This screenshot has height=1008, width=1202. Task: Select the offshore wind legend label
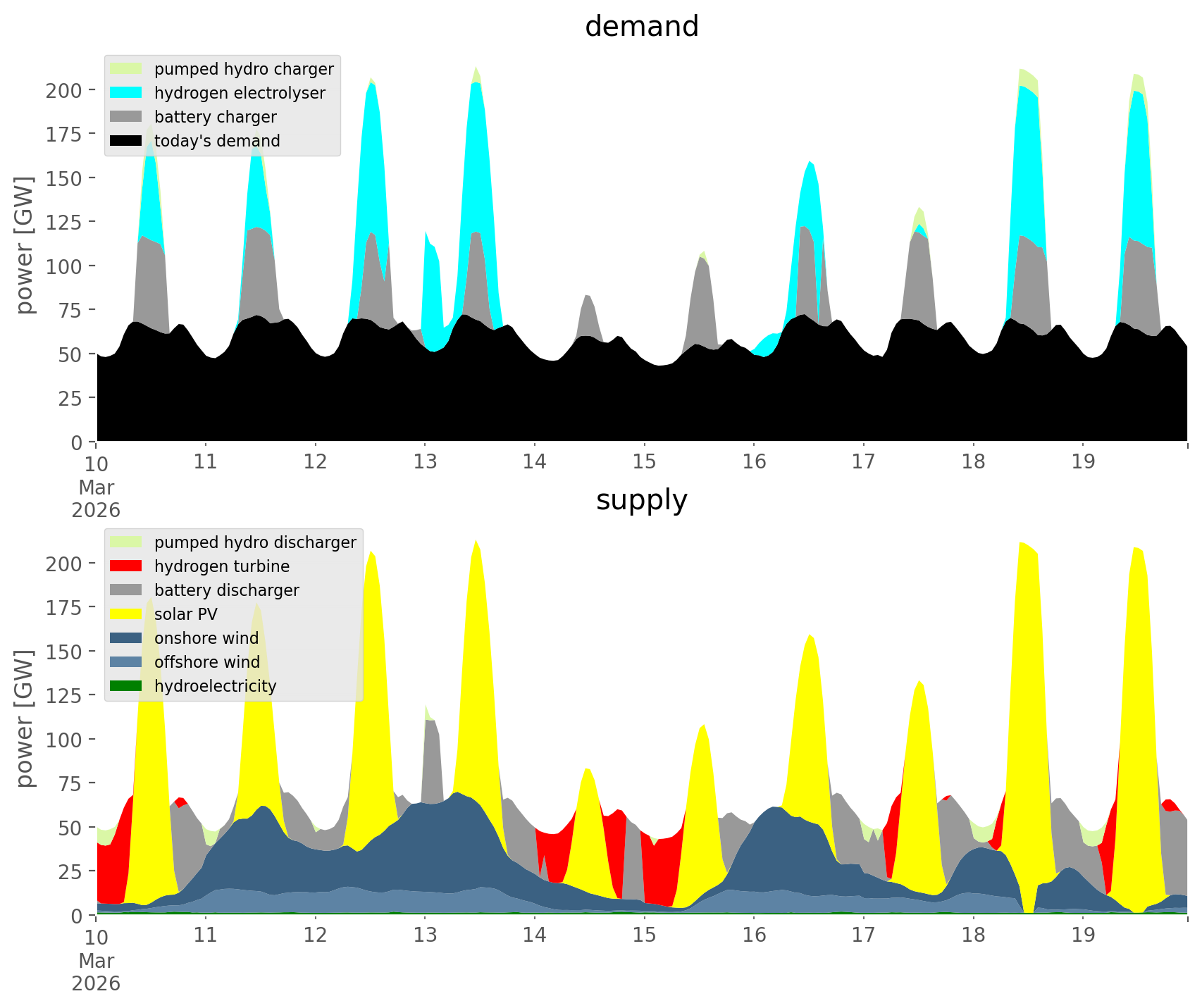click(206, 662)
